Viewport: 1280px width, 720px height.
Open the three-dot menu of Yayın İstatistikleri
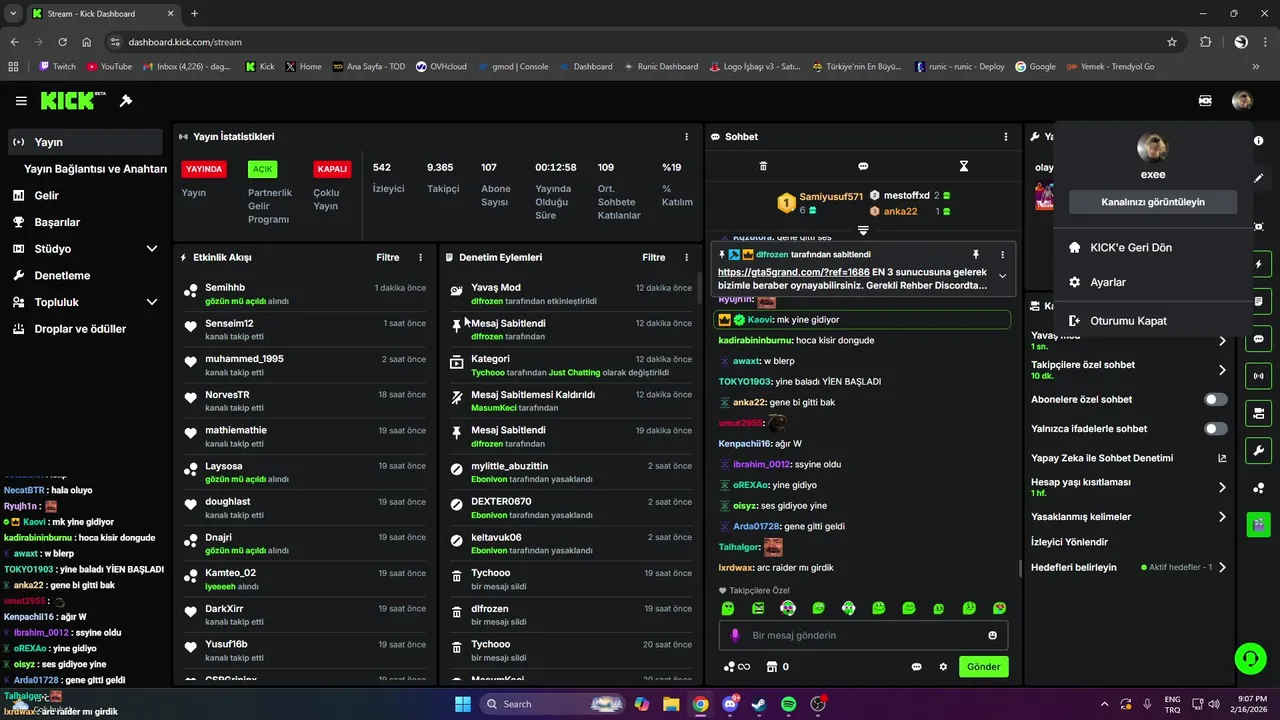pos(686,137)
